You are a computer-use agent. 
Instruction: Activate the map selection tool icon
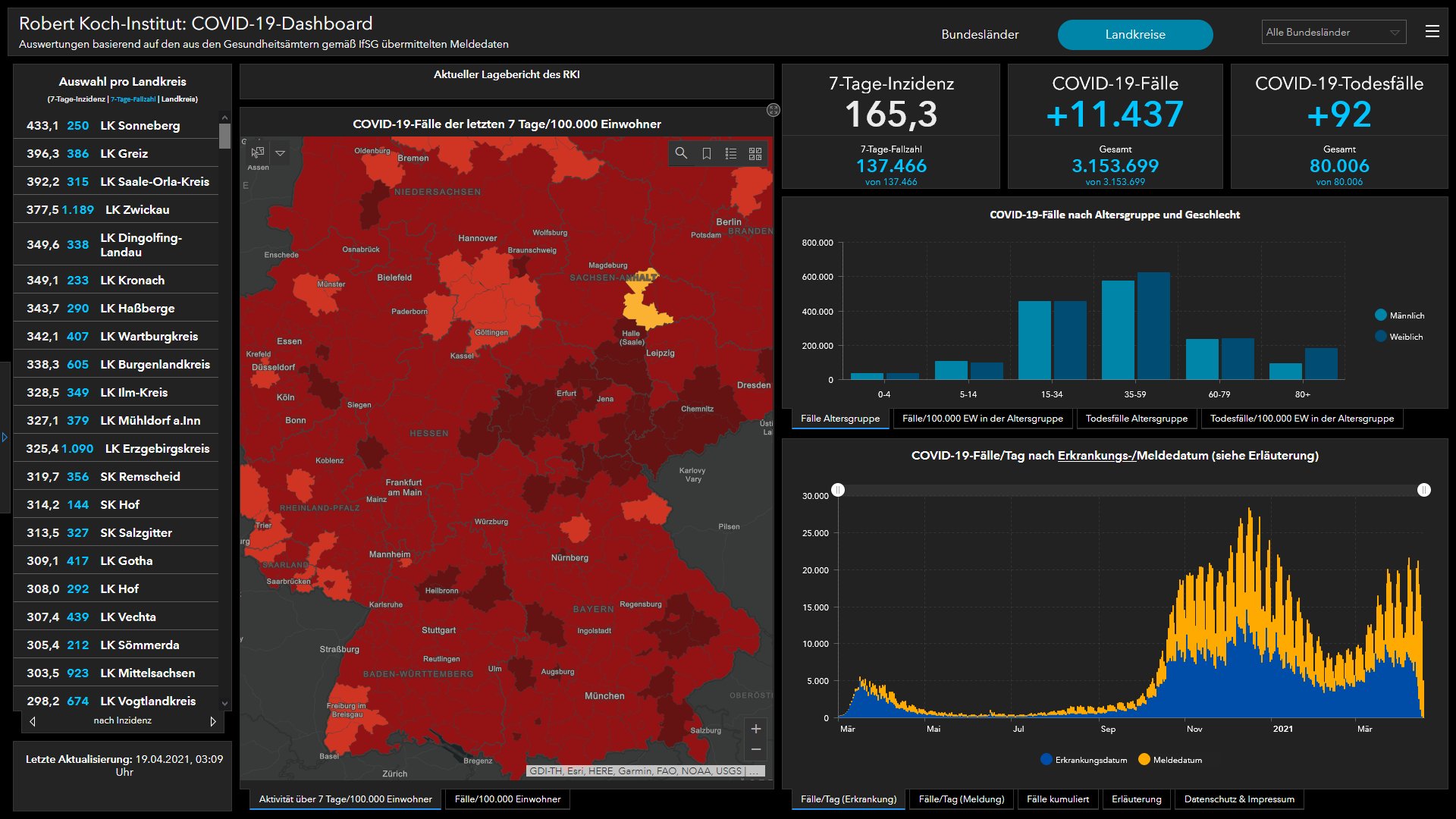258,152
